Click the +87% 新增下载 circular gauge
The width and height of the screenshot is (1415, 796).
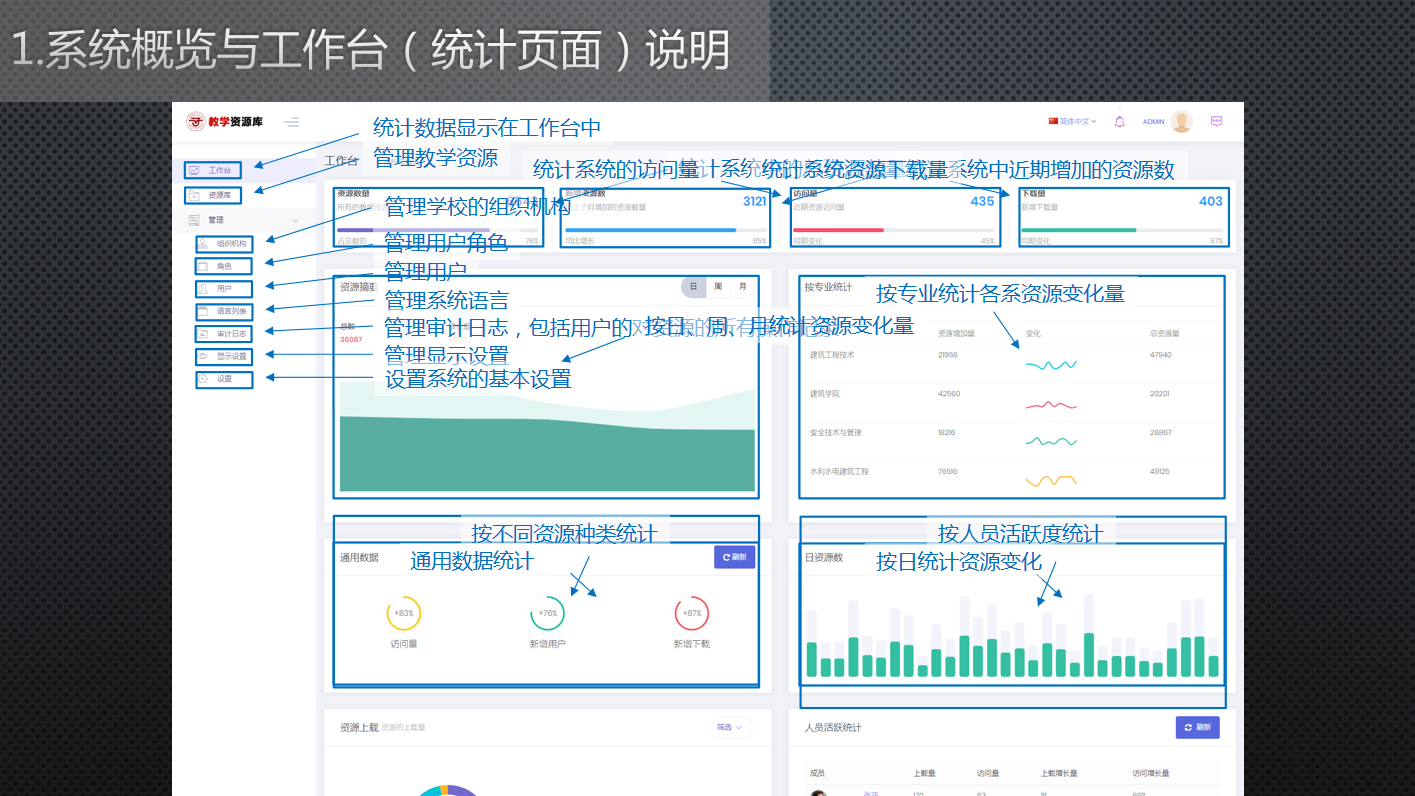coord(691,613)
